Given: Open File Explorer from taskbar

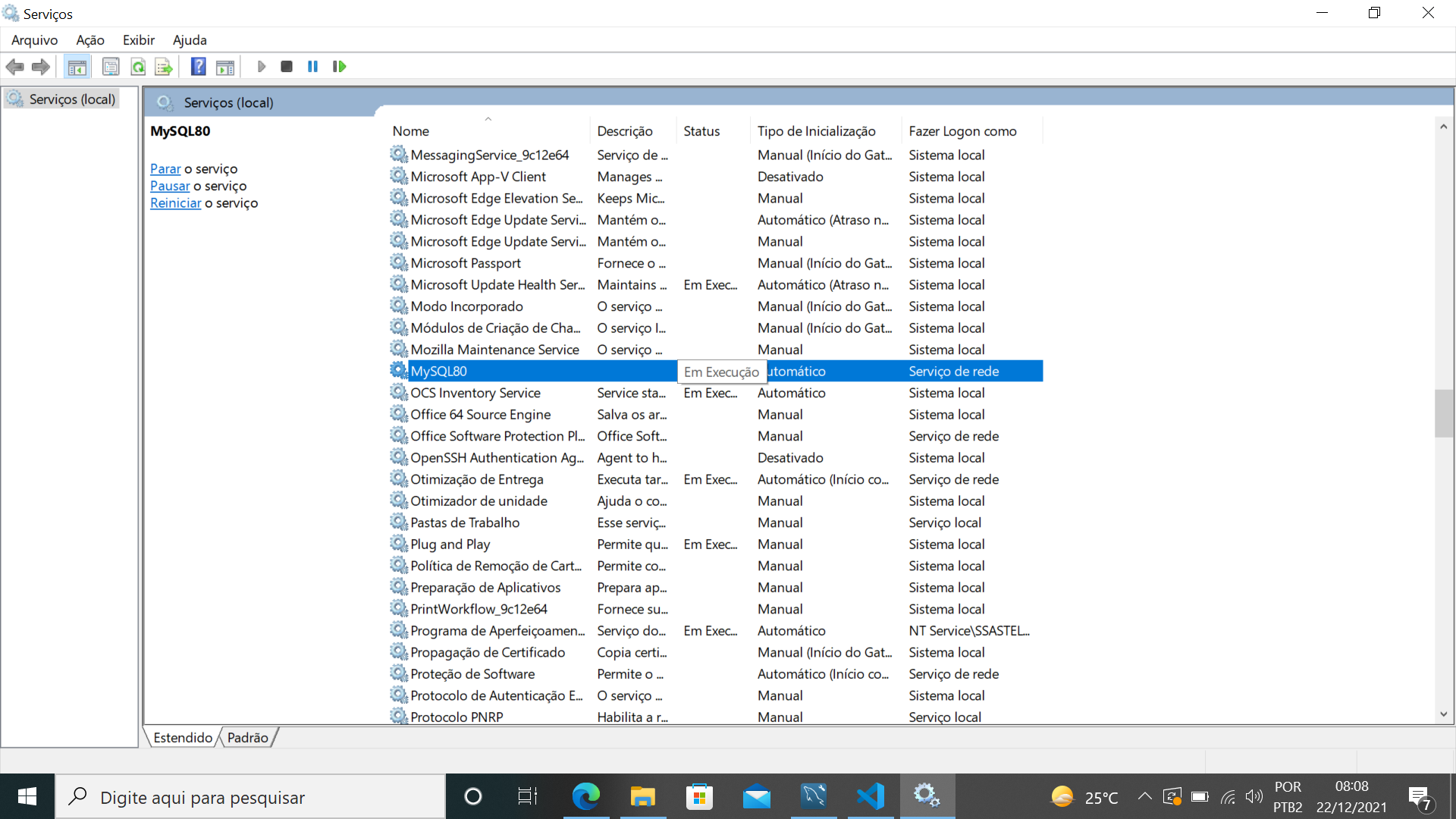Looking at the screenshot, I should [x=642, y=796].
